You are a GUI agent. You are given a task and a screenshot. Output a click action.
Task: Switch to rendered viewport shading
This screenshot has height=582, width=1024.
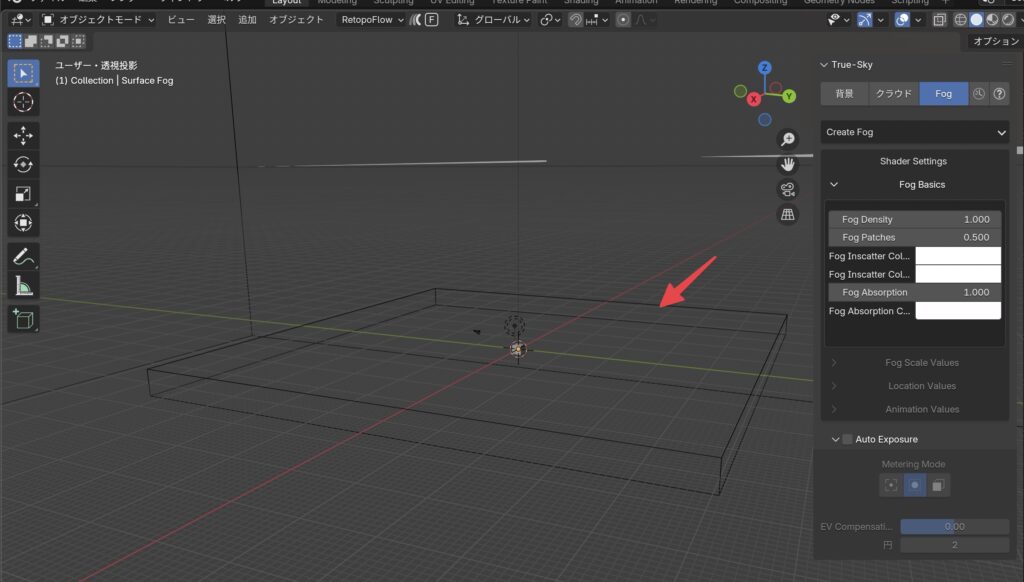pos(1008,20)
